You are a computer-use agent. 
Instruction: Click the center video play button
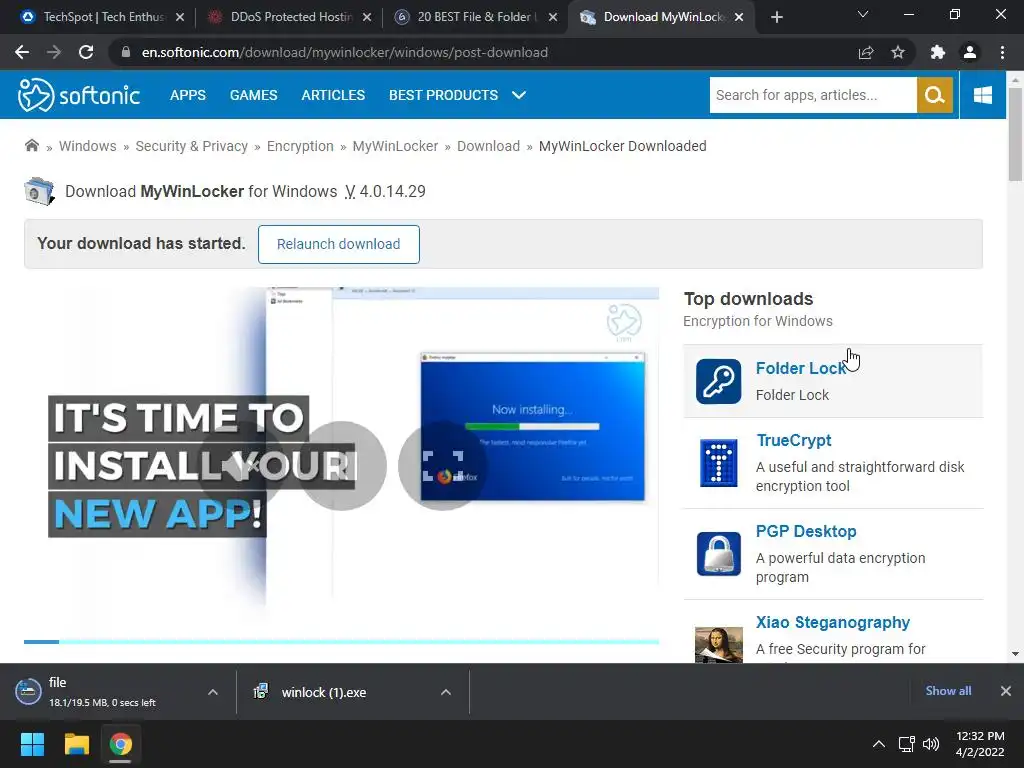click(x=342, y=466)
